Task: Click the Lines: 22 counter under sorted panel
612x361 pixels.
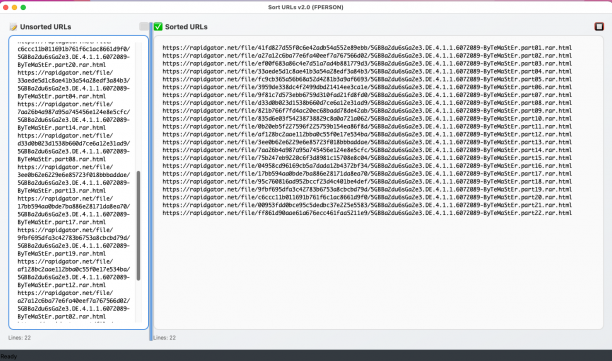Action: pos(164,338)
